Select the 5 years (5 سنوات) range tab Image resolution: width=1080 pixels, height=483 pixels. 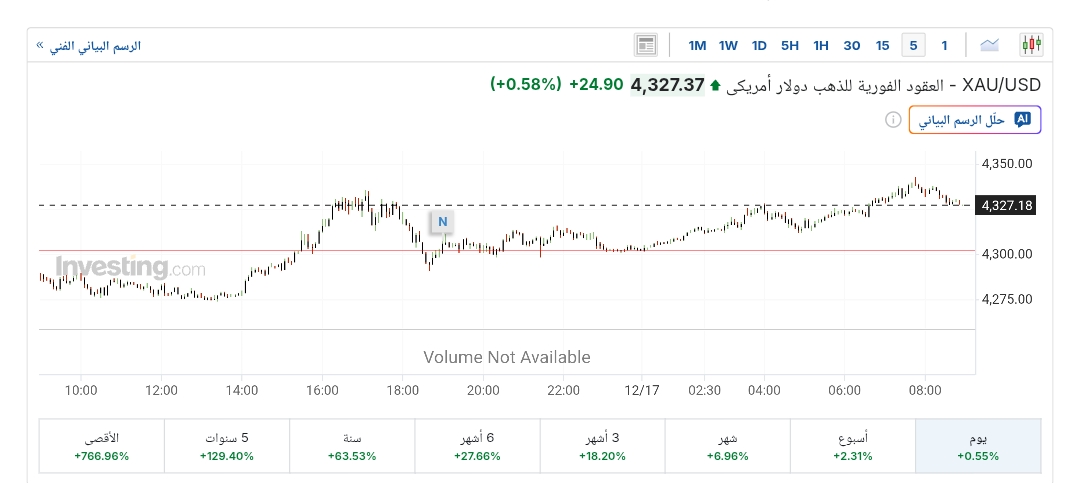pos(226,446)
